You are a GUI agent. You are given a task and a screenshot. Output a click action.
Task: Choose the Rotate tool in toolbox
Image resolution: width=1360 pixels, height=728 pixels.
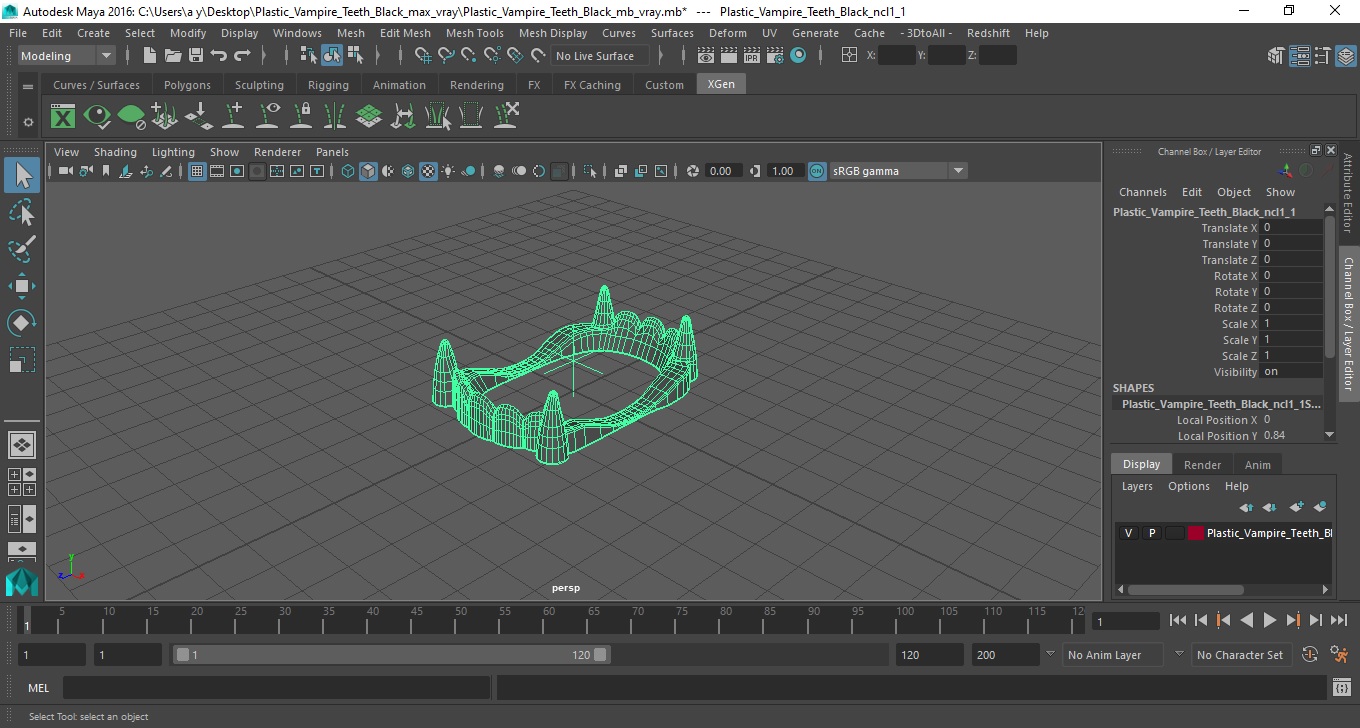pyautogui.click(x=22, y=323)
